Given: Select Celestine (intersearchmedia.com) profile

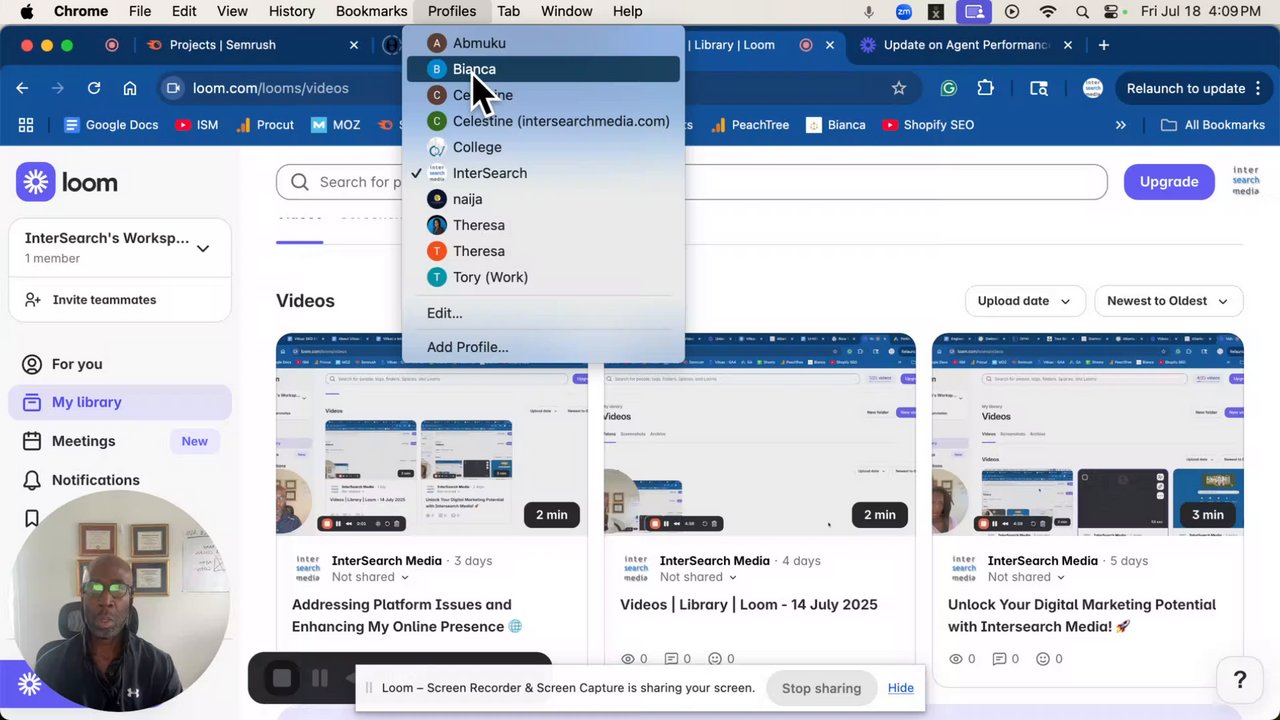Looking at the screenshot, I should point(542,121).
